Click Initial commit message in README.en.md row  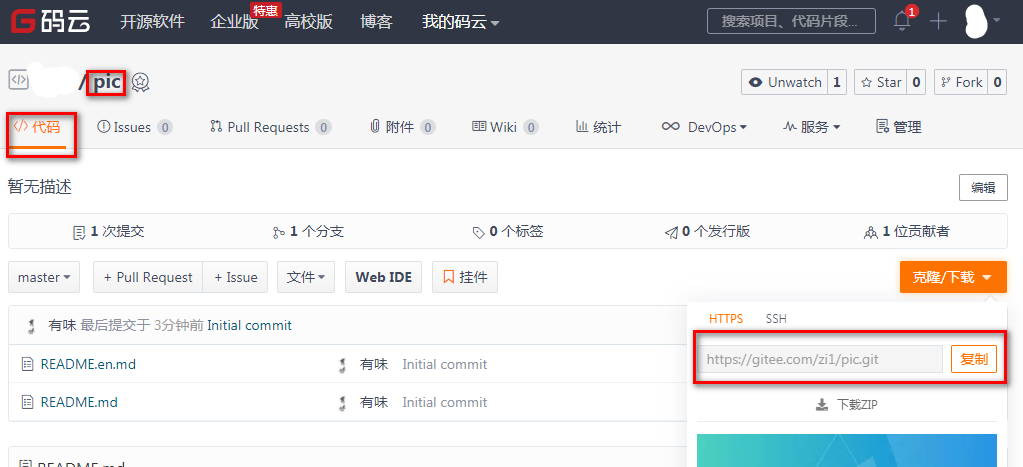point(444,364)
